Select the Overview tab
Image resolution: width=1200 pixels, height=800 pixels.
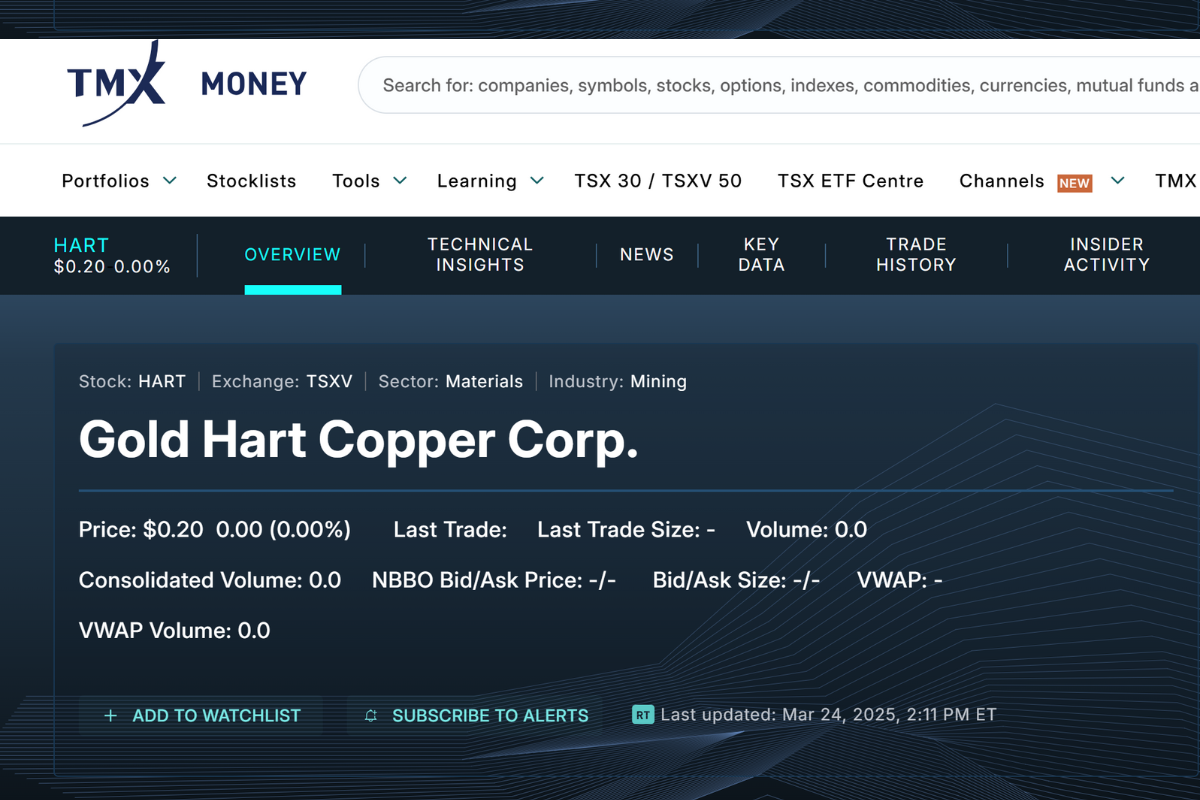[293, 255]
